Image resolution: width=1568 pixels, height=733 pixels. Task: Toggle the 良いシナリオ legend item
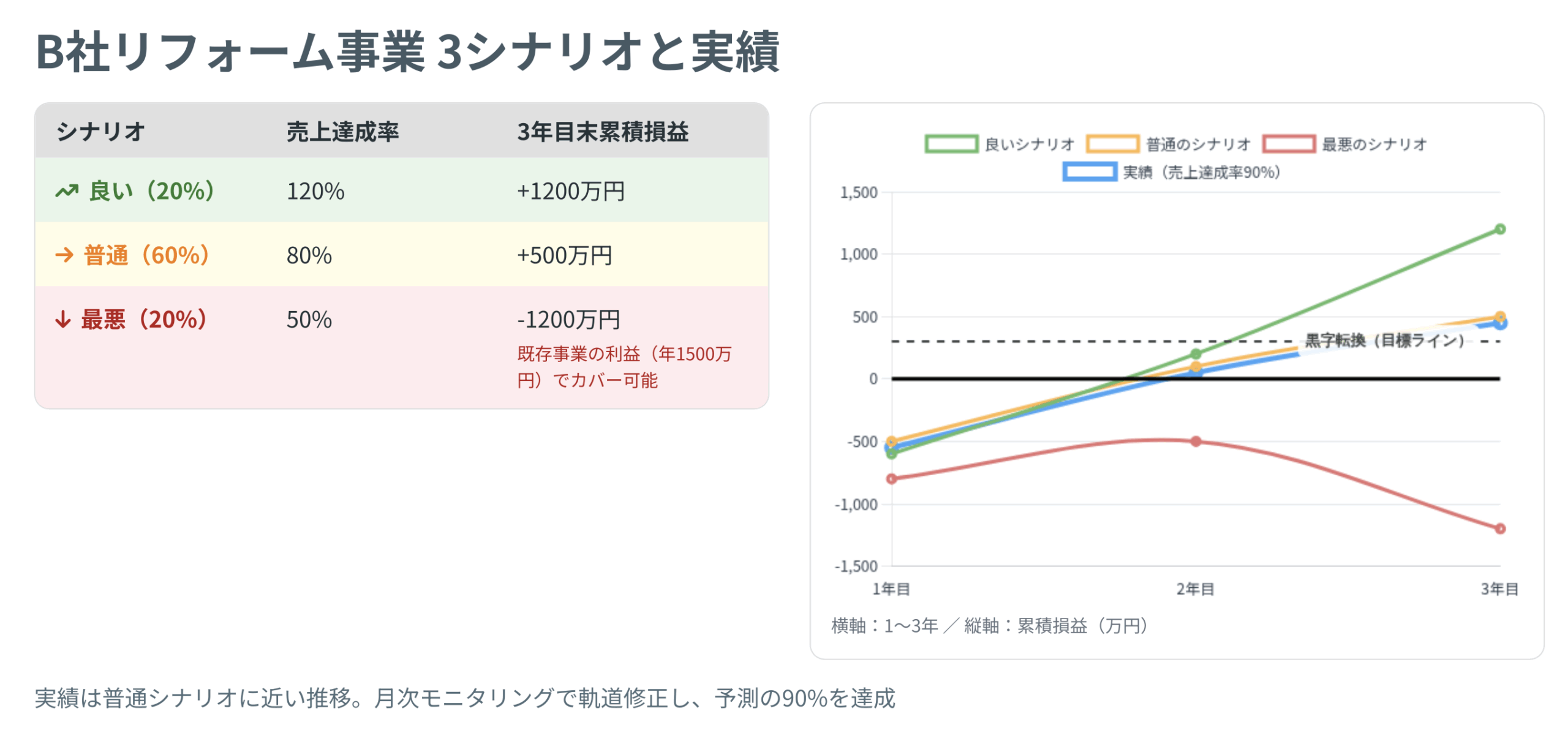click(x=999, y=145)
